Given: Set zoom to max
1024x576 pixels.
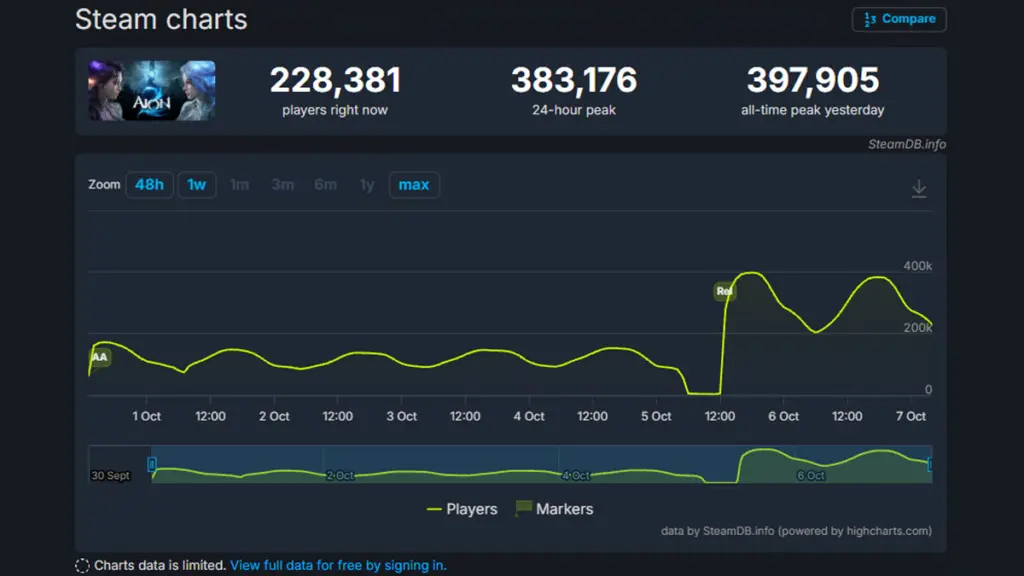Looking at the screenshot, I should [414, 185].
